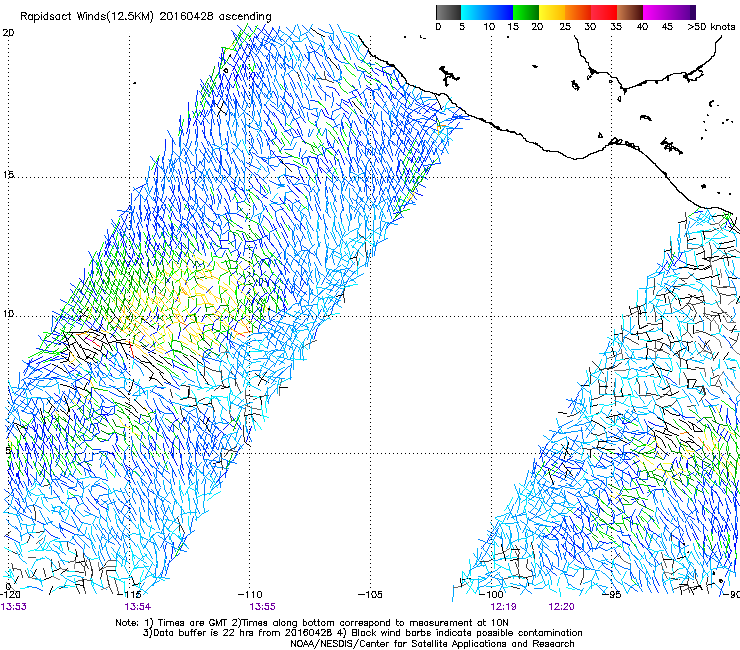Click the magenta 40-45 knots legend swatch

click(656, 12)
